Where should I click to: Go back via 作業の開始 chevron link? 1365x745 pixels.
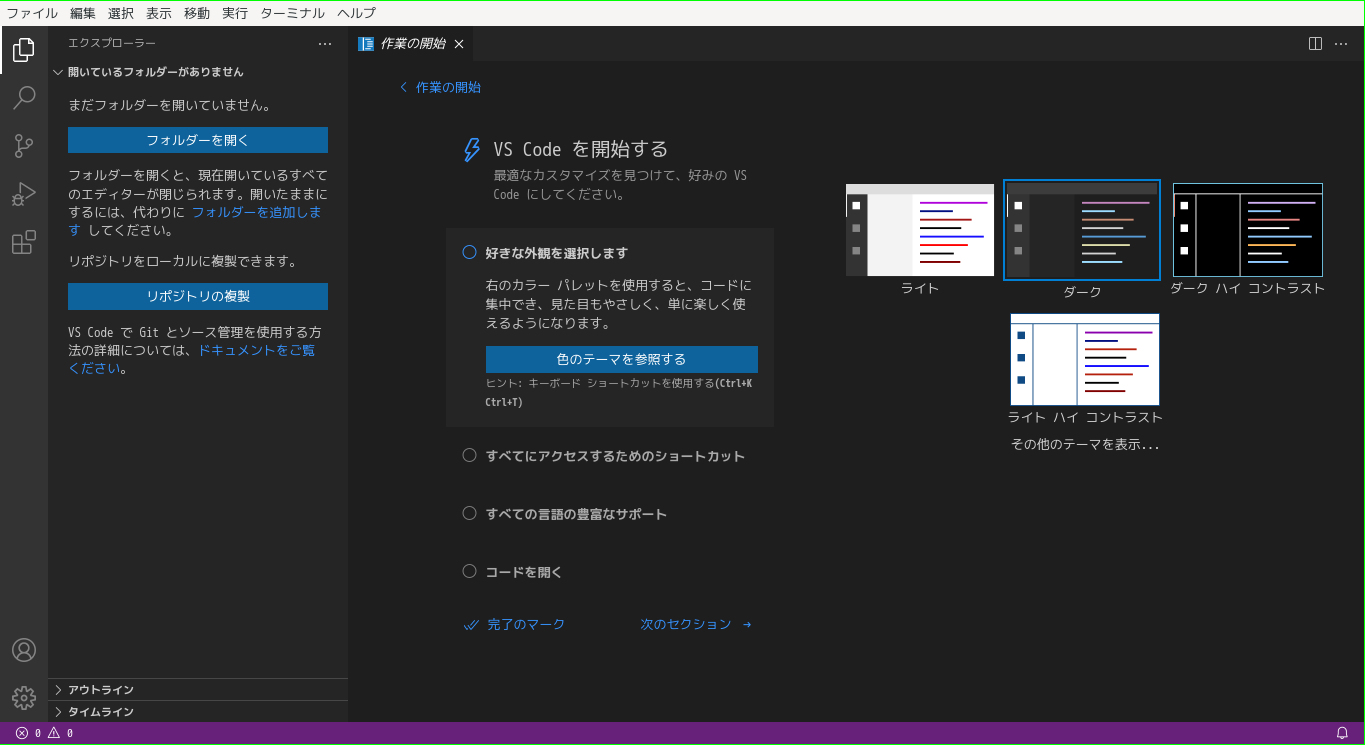[x=440, y=87]
